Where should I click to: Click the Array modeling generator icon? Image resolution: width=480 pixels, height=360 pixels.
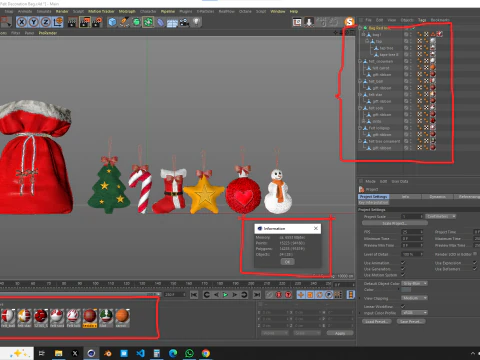pos(148,22)
